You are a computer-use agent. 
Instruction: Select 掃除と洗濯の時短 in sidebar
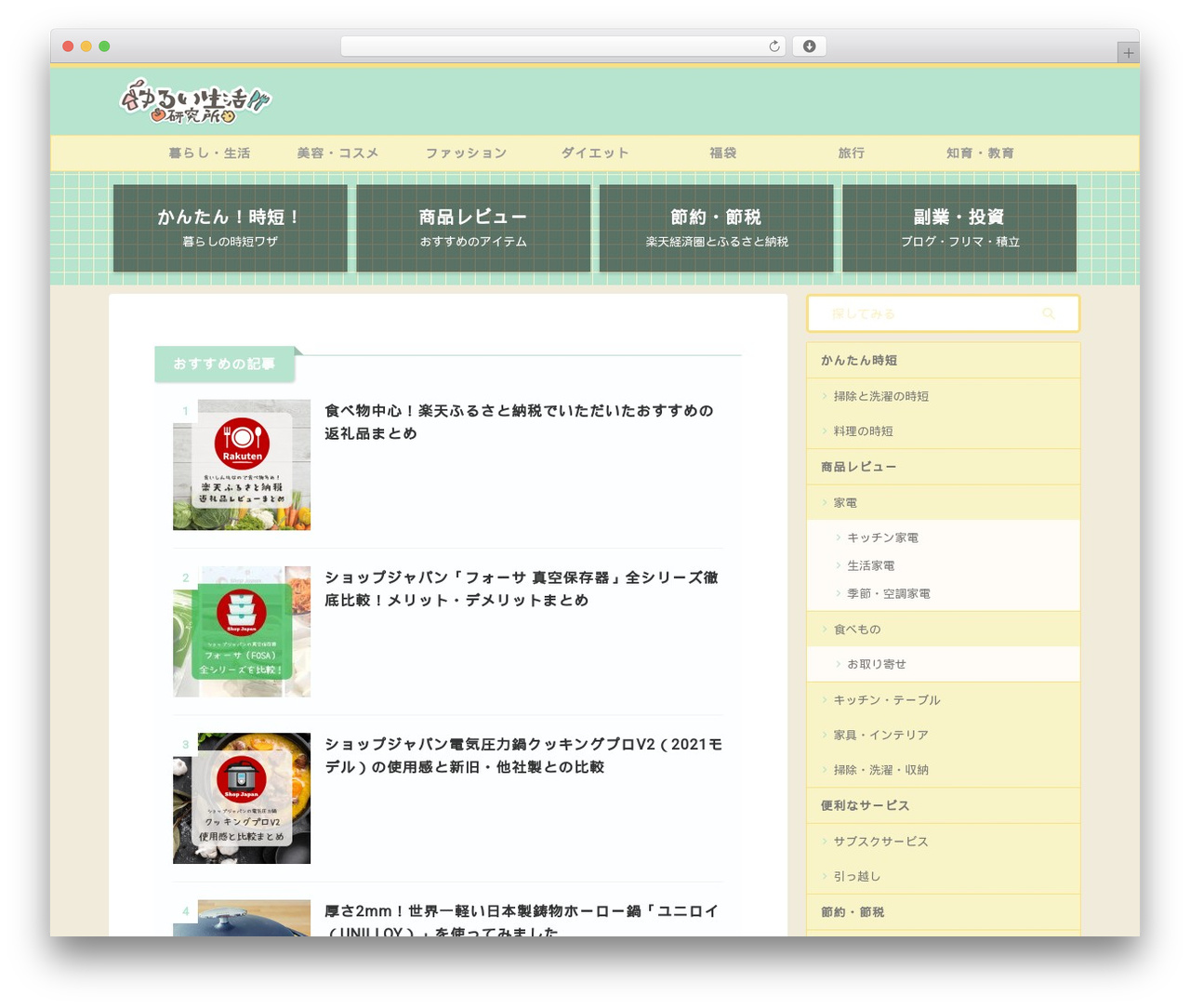881,396
